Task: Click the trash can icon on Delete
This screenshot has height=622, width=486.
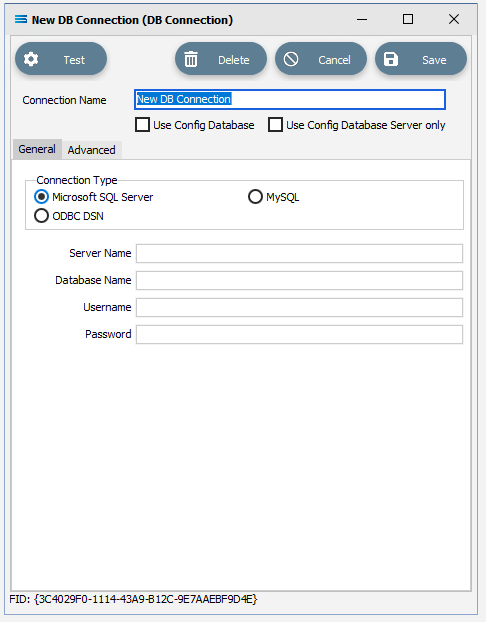Action: point(191,60)
